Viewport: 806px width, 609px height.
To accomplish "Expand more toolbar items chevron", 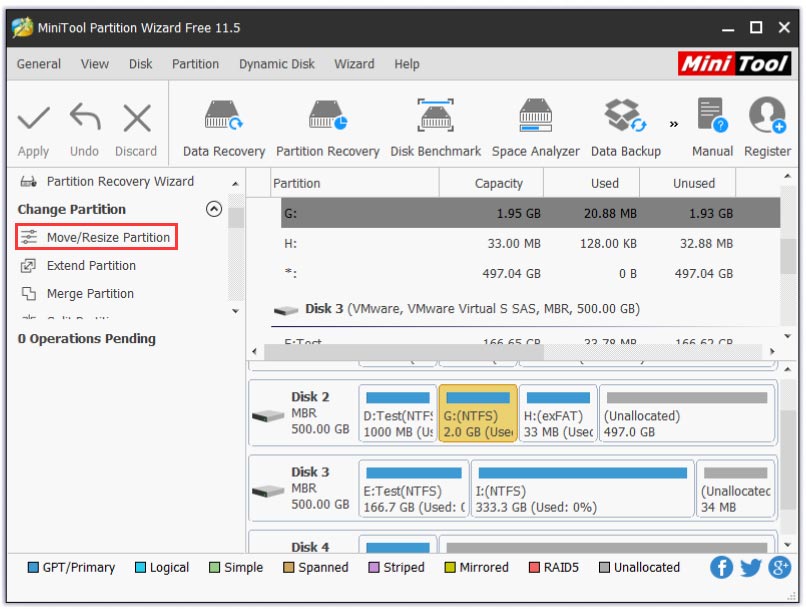I will coord(674,124).
